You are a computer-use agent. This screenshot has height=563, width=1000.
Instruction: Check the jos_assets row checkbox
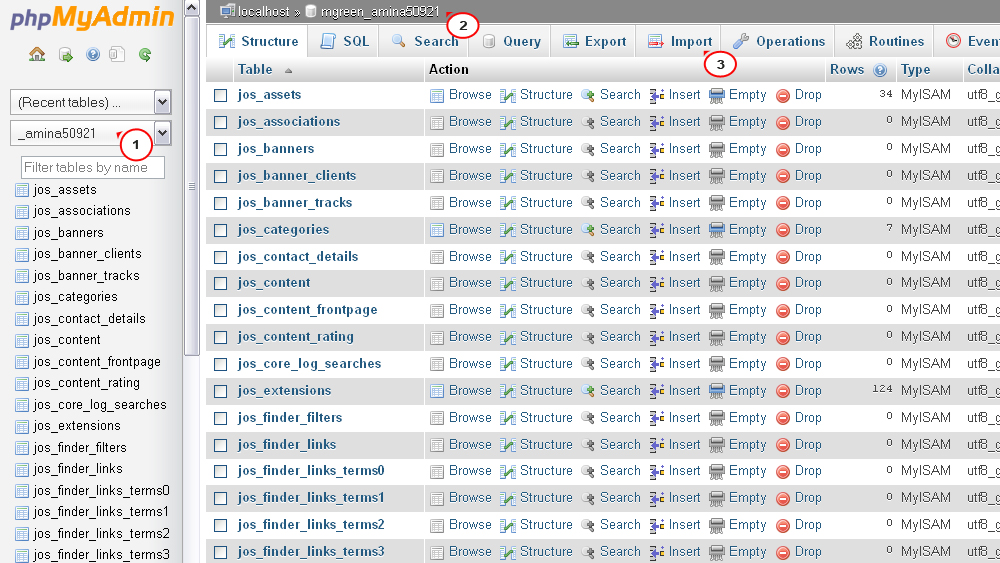(221, 96)
